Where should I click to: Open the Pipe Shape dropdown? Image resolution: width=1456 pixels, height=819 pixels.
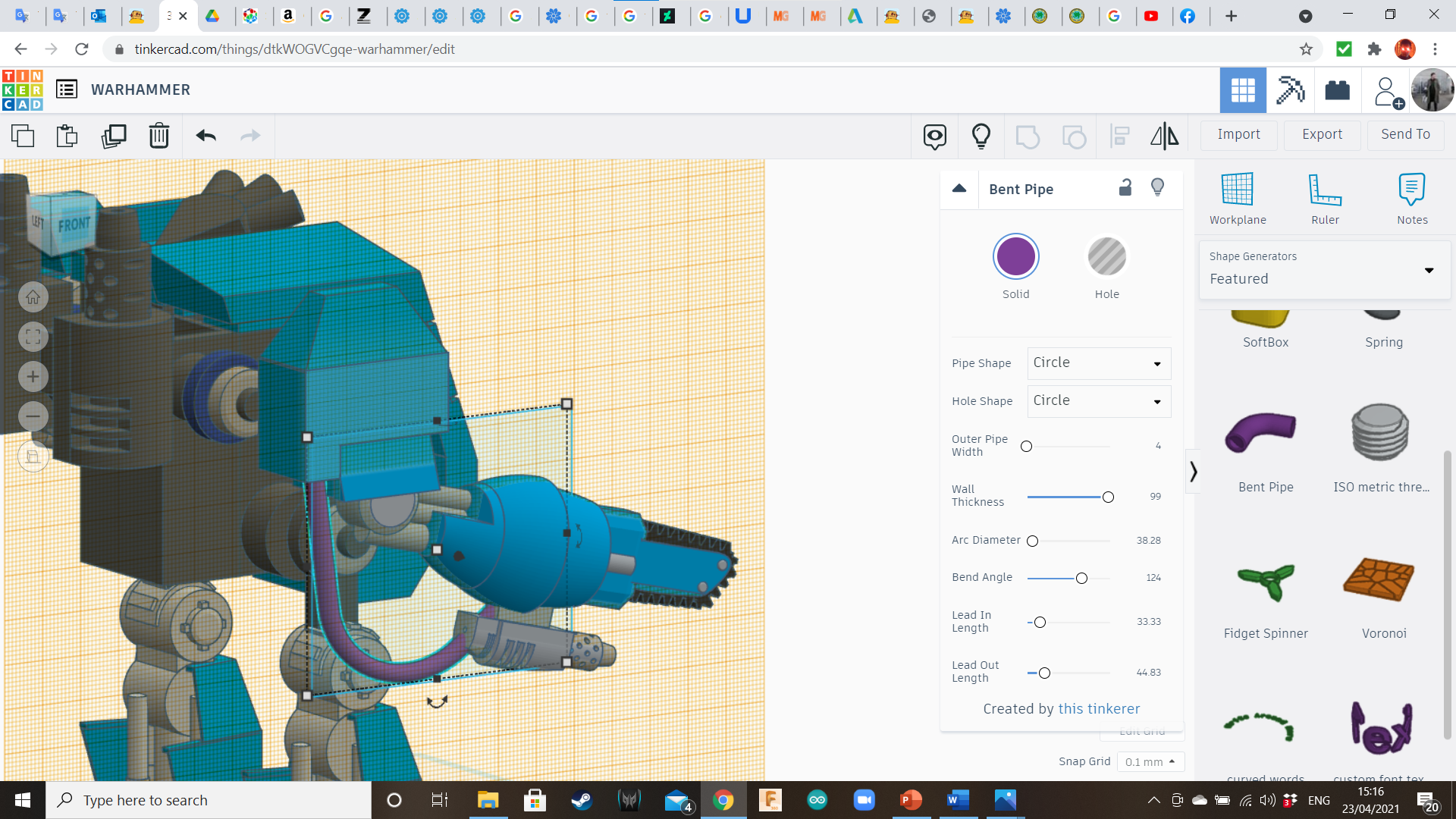1099,363
